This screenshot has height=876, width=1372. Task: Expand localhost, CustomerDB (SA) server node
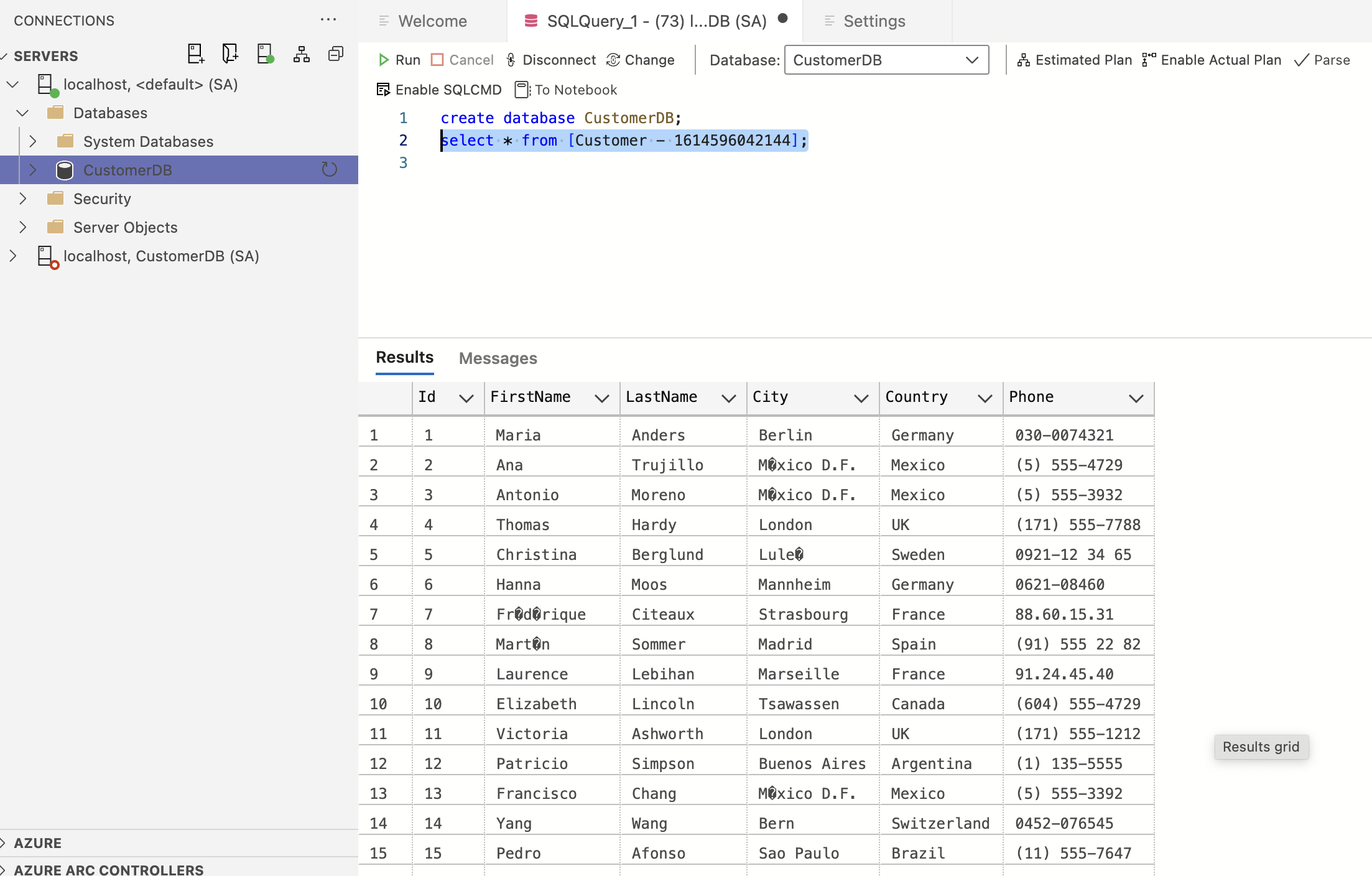pyautogui.click(x=13, y=256)
